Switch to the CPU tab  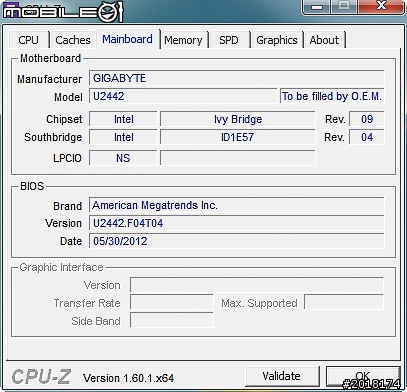tap(29, 40)
